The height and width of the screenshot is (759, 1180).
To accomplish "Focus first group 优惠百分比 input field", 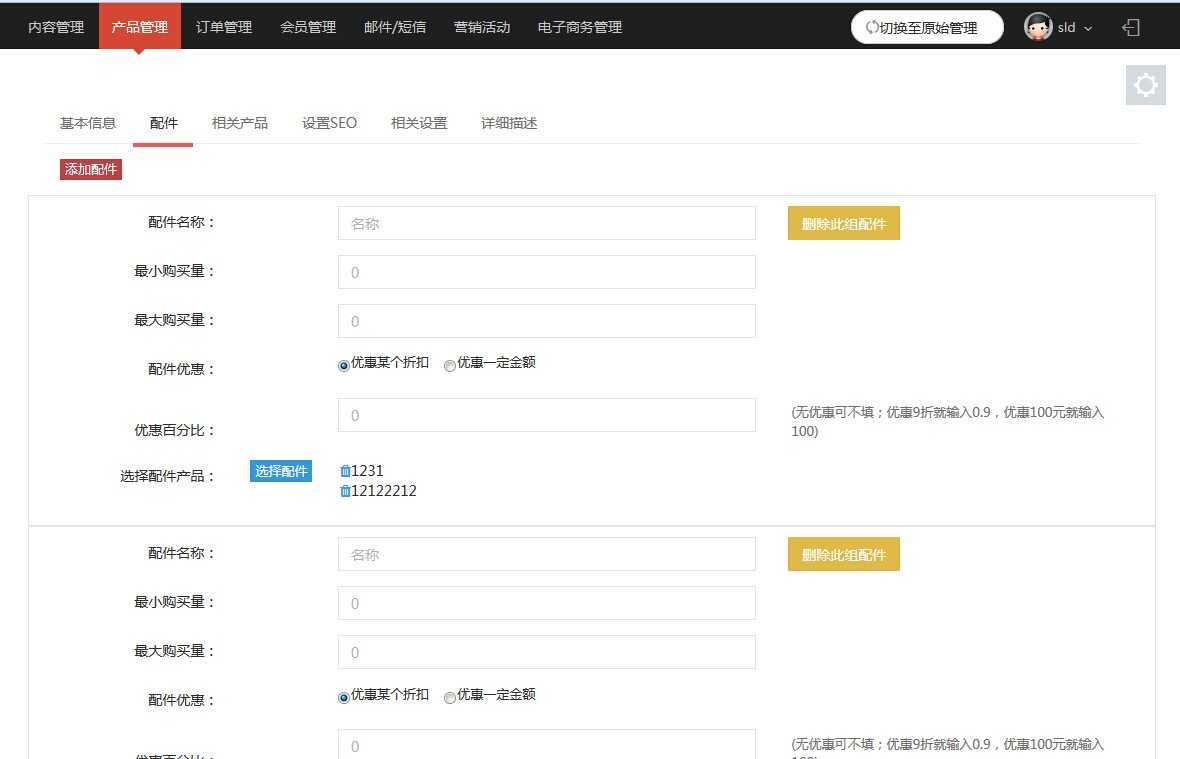I will pos(546,415).
